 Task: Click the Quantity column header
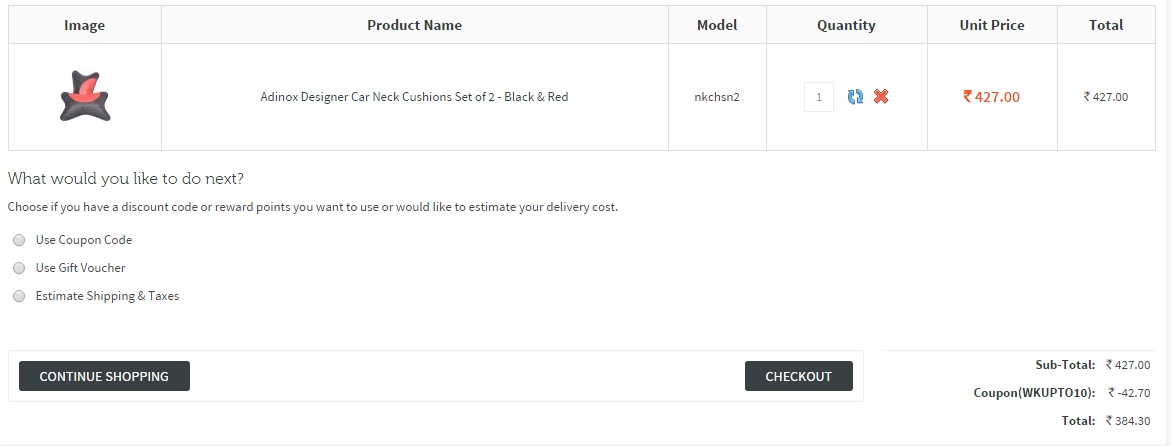point(846,25)
